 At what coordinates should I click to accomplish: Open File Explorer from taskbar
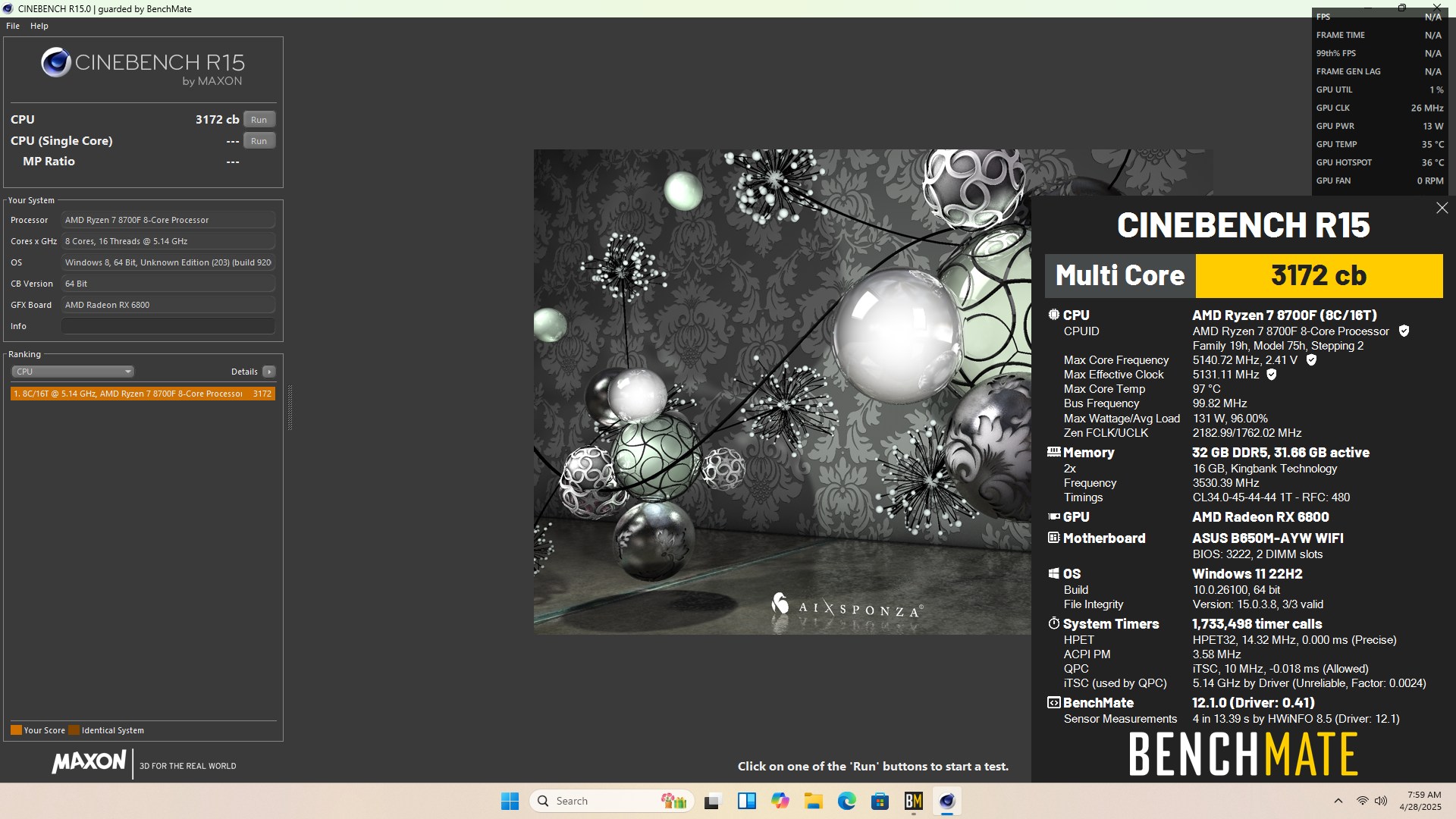point(814,801)
